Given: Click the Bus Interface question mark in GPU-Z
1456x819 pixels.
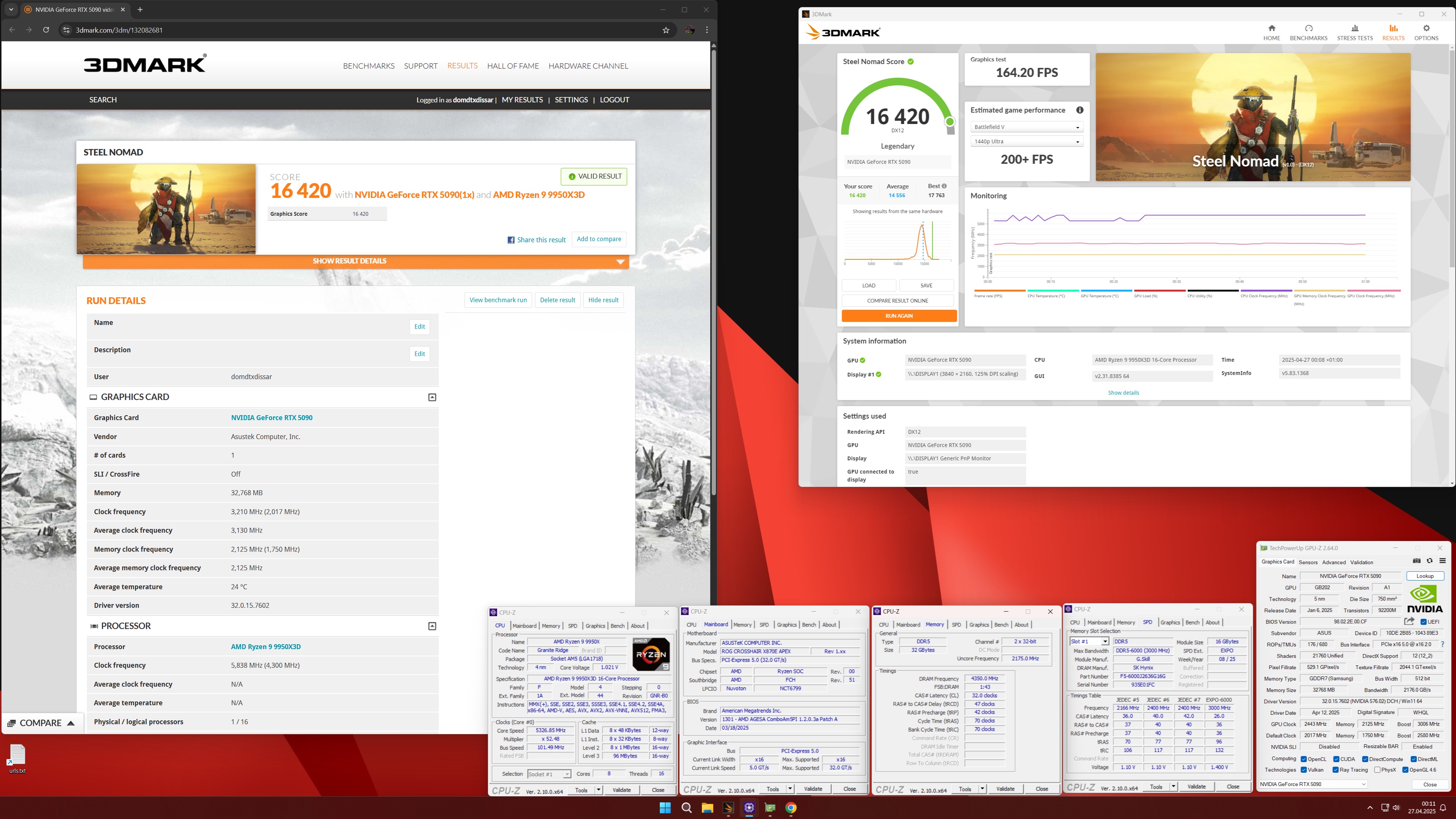Looking at the screenshot, I should tap(1442, 644).
